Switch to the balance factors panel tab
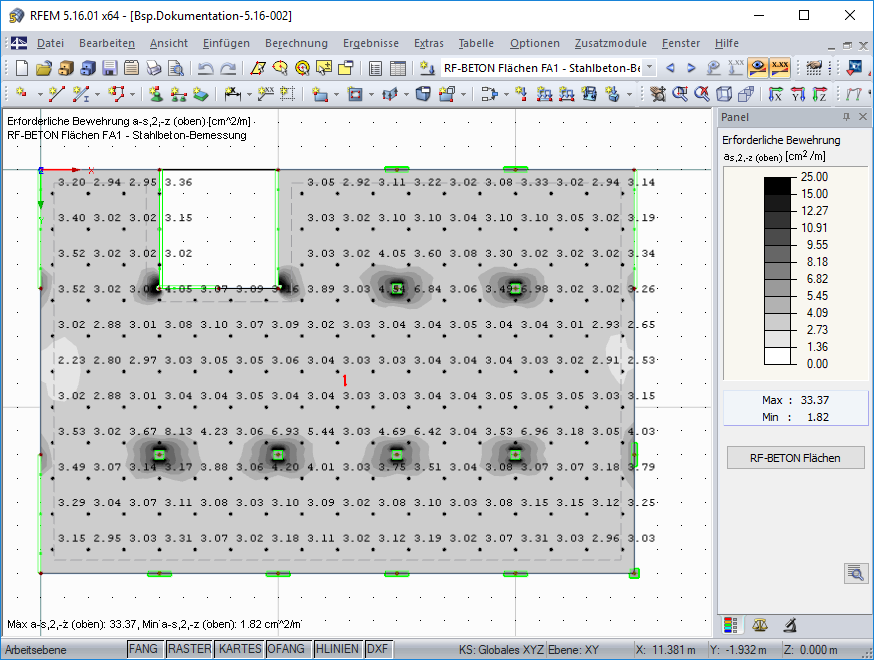This screenshot has height=660, width=874. click(x=760, y=625)
